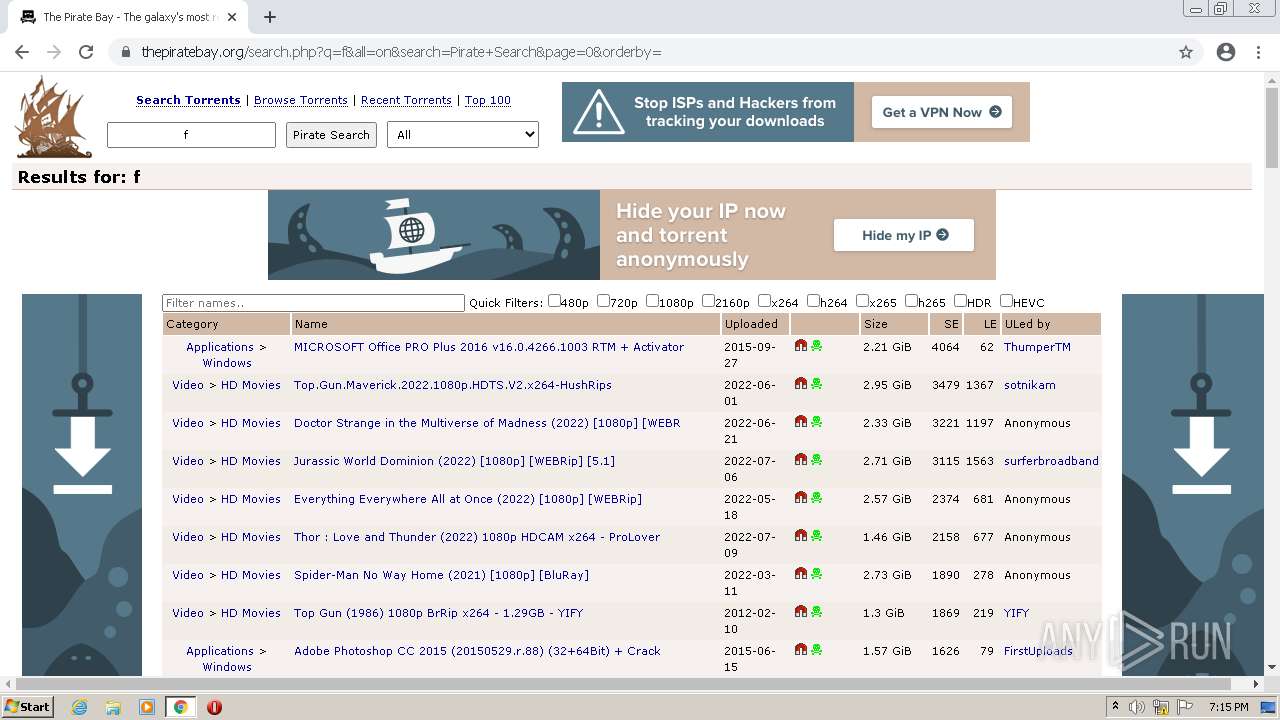Viewport: 1280px width, 720px height.
Task: Open magnet link for Thor Love and Thunder
Action: coord(801,536)
